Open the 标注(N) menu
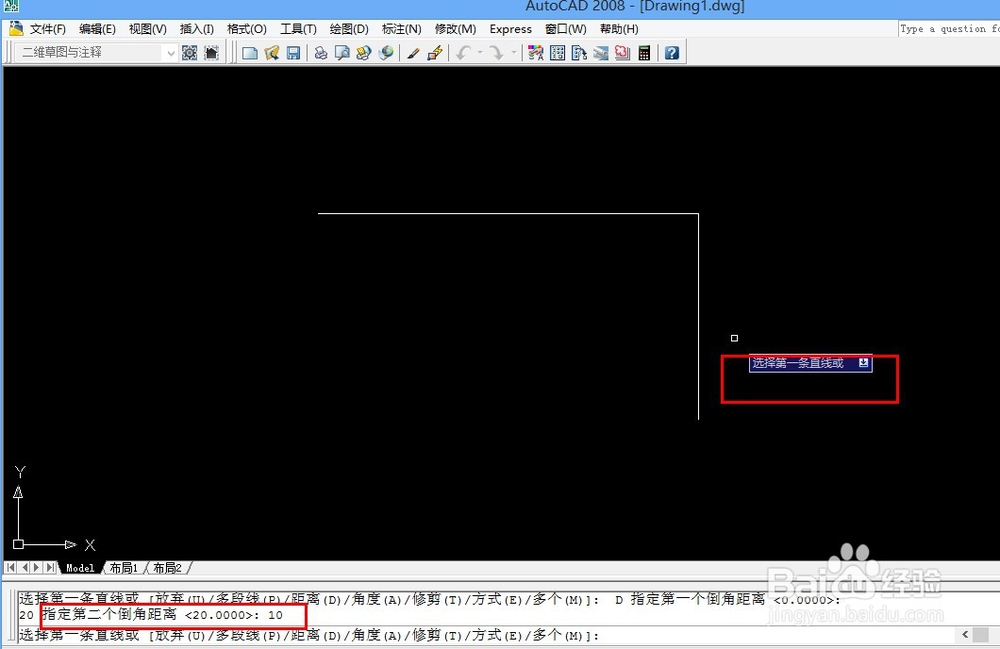 (x=401, y=29)
